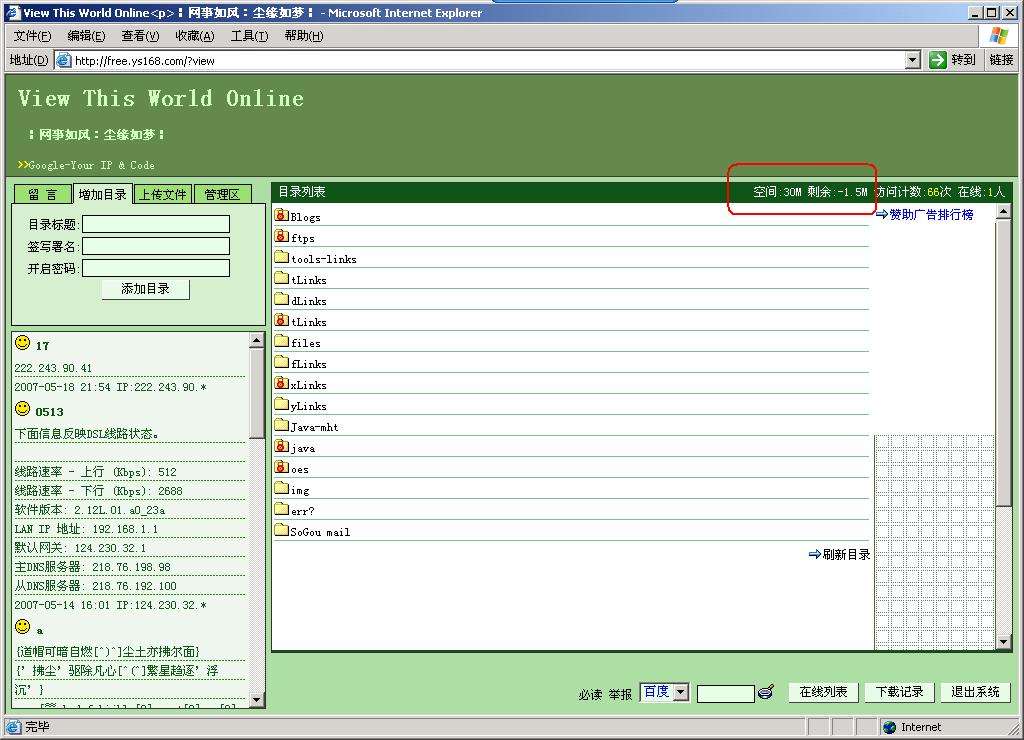Open the Blogs locked folder icon

click(281, 215)
